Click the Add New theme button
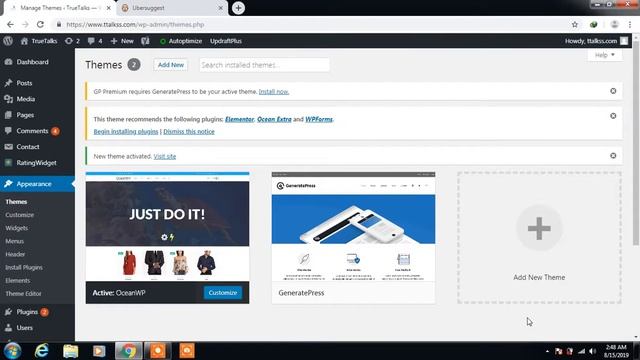640x360 pixels. pos(171,65)
